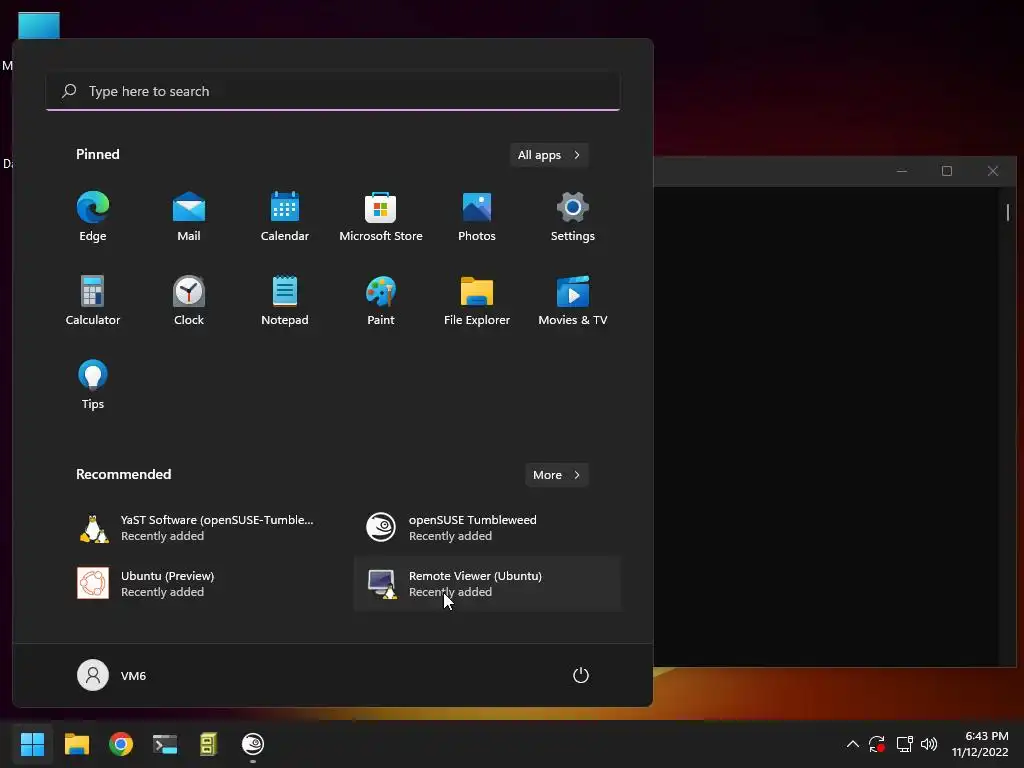
Task: Maximize the background terminal window
Action: (x=947, y=171)
